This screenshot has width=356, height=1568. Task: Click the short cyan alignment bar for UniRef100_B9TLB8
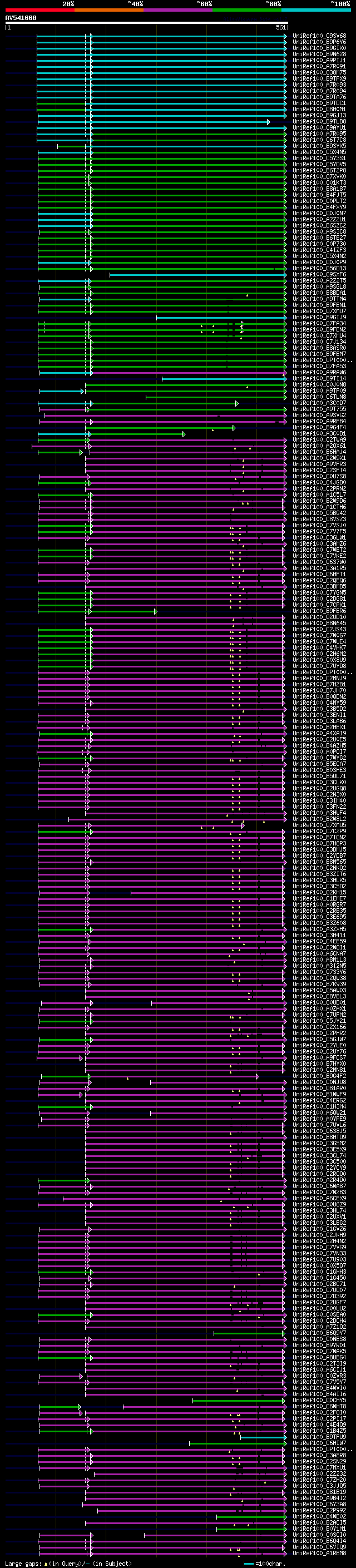click(x=153, y=122)
